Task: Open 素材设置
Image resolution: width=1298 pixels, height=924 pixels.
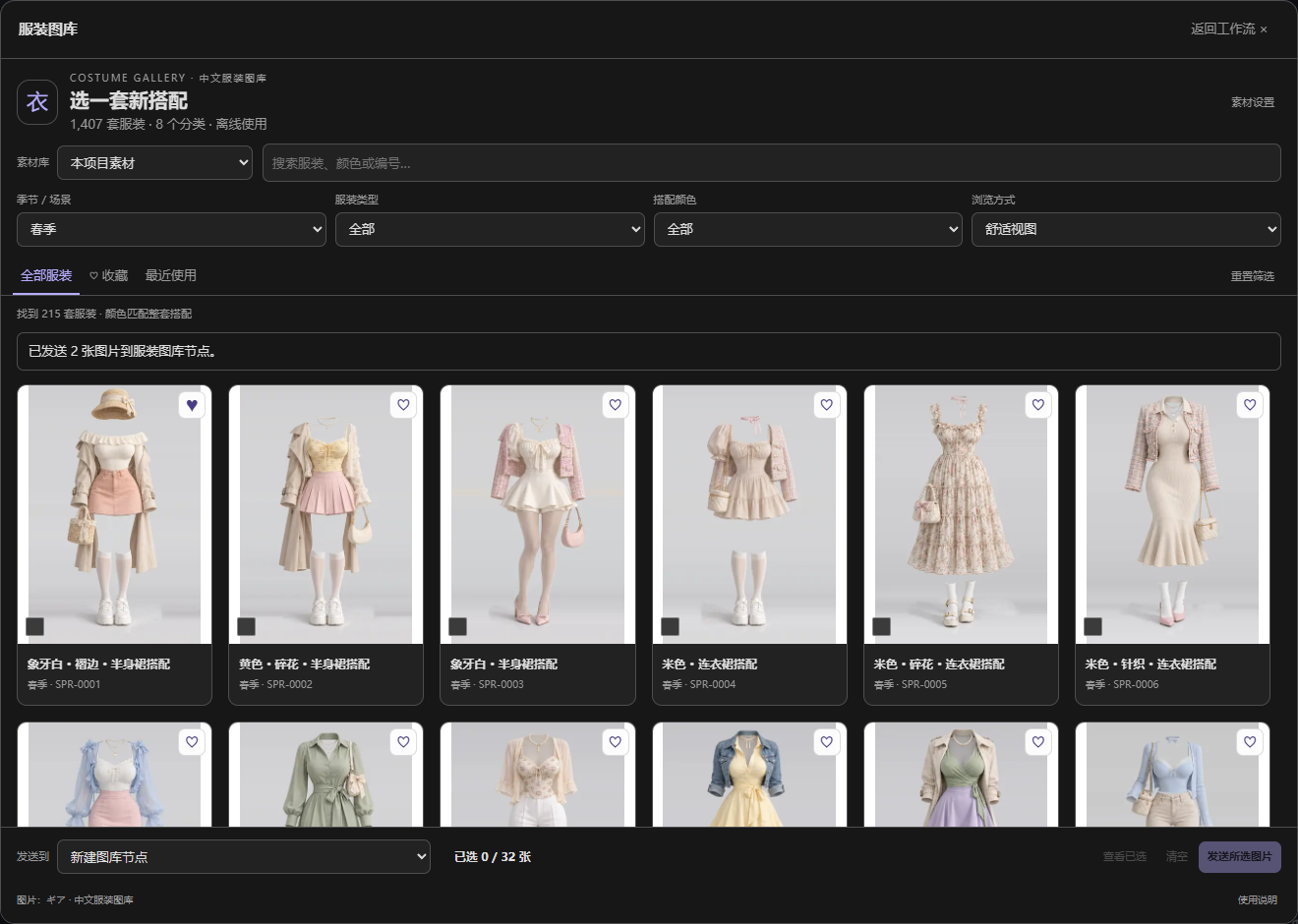Action: [x=1253, y=102]
